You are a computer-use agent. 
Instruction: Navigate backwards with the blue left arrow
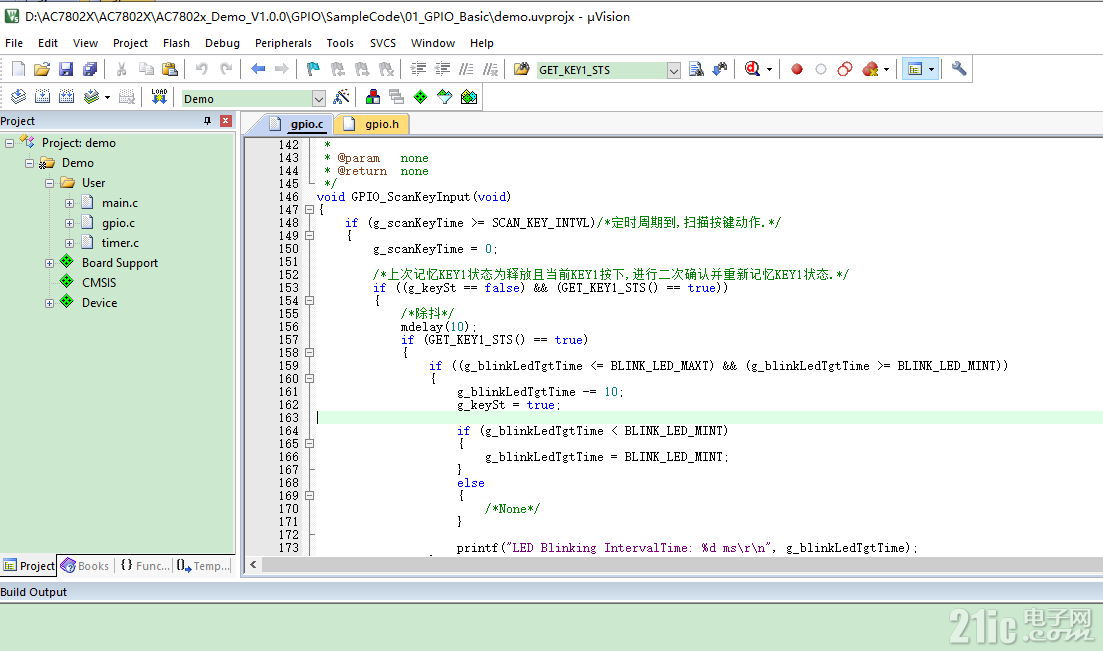(x=257, y=69)
